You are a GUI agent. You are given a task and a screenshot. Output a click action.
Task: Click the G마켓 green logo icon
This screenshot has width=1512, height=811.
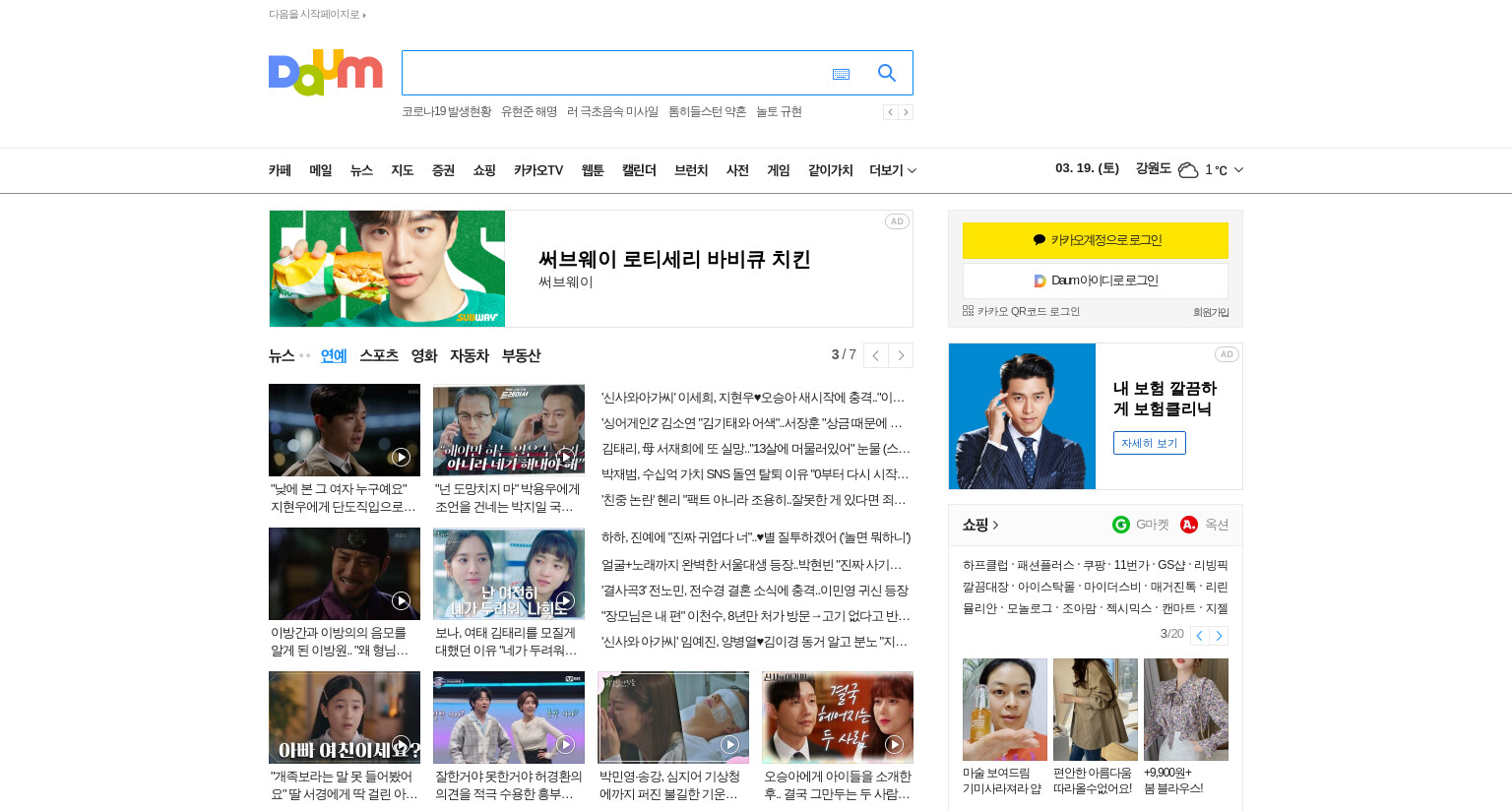click(1120, 525)
